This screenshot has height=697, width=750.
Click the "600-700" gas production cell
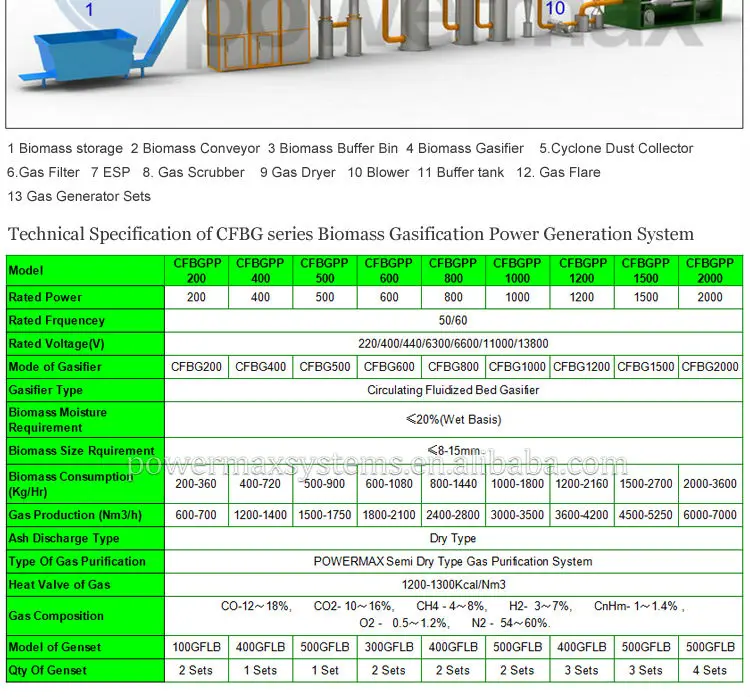[x=197, y=515]
